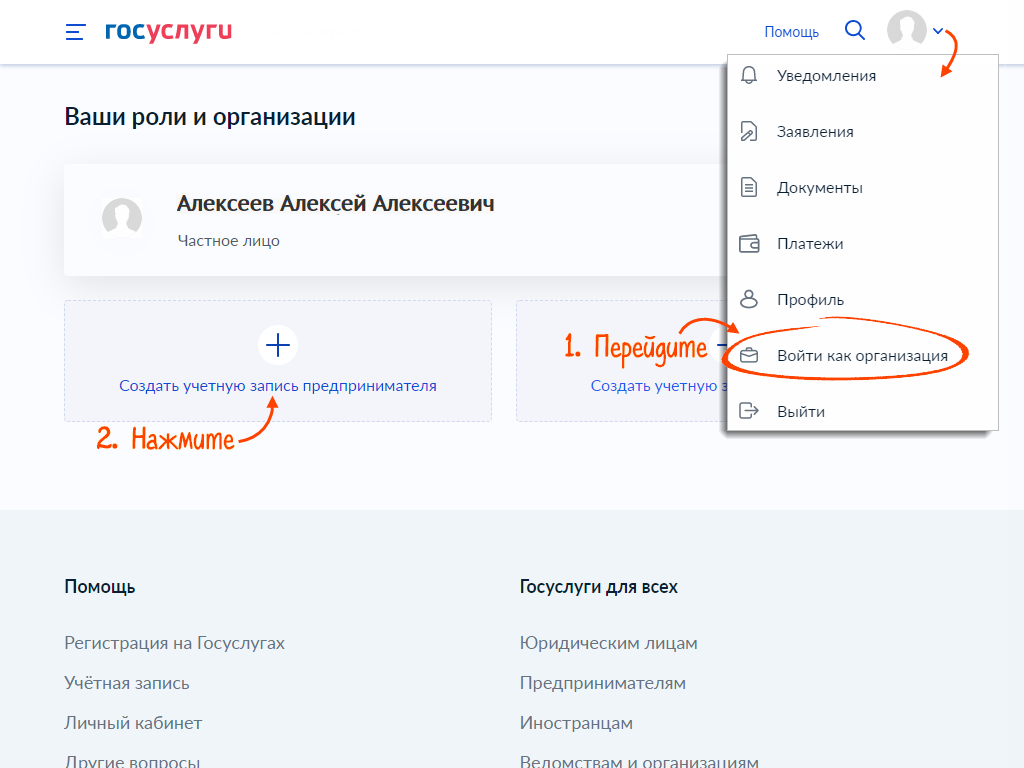Viewport: 1024px width, 768px height.
Task: Open search with magnifier icon
Action: pos(854,30)
